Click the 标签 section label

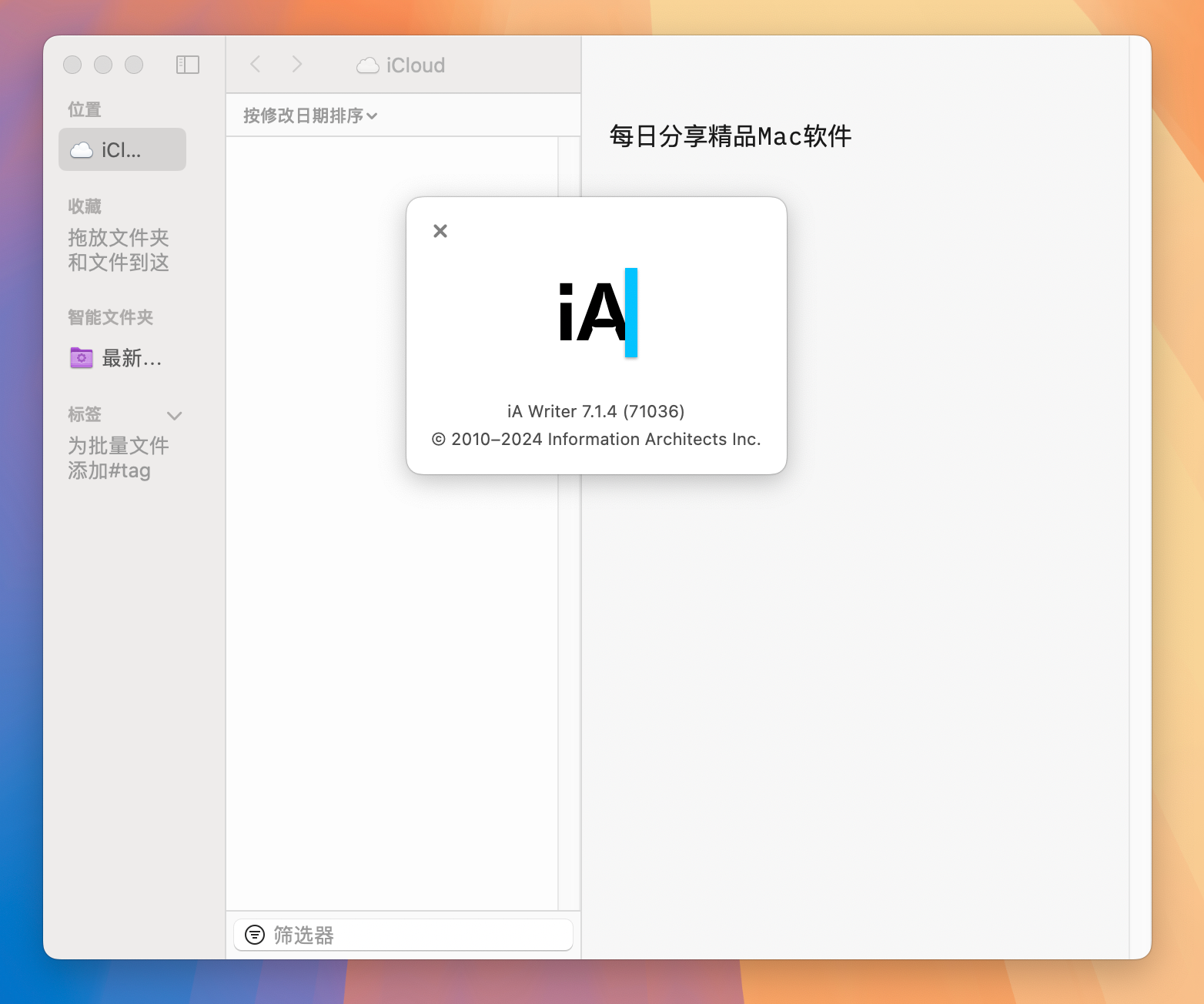[x=85, y=414]
